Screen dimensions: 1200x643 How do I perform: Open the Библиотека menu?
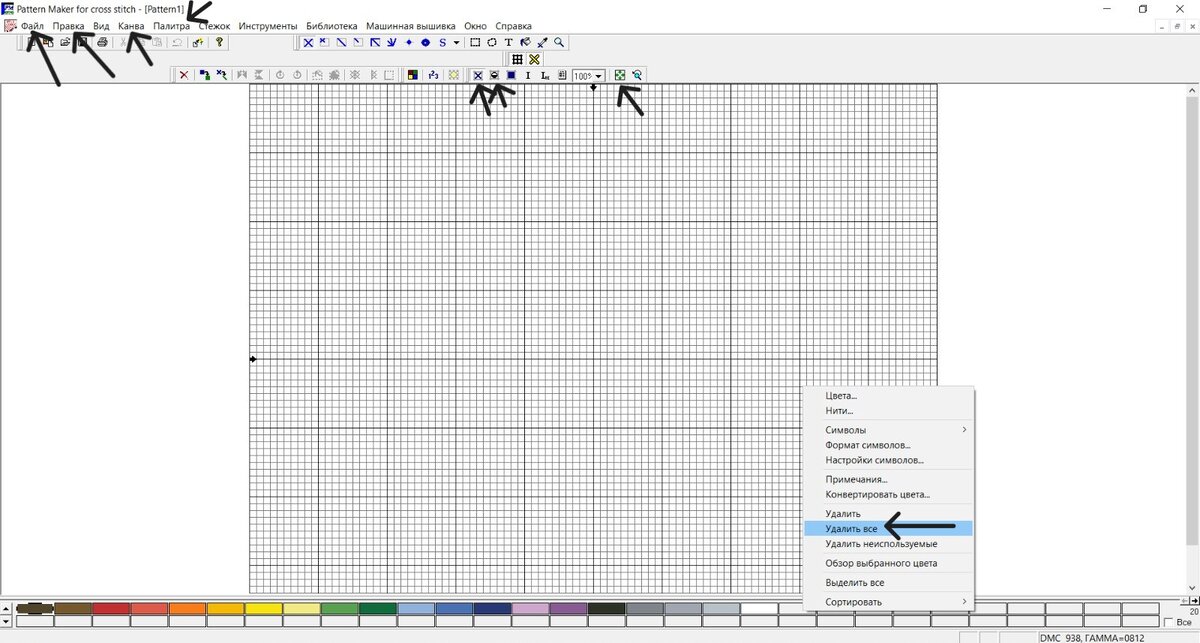pos(332,26)
